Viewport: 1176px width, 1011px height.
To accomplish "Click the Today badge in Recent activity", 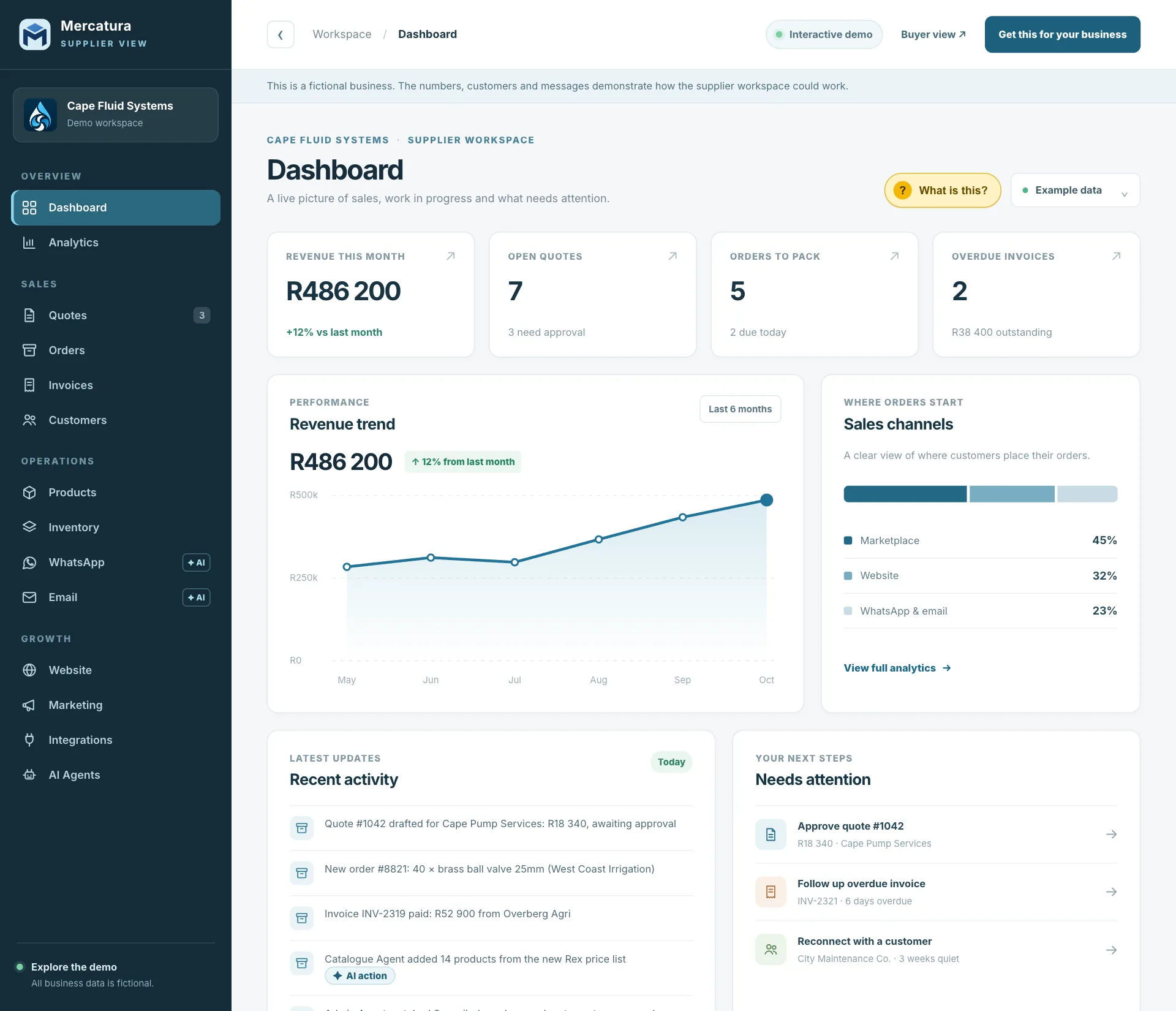I will pos(671,762).
